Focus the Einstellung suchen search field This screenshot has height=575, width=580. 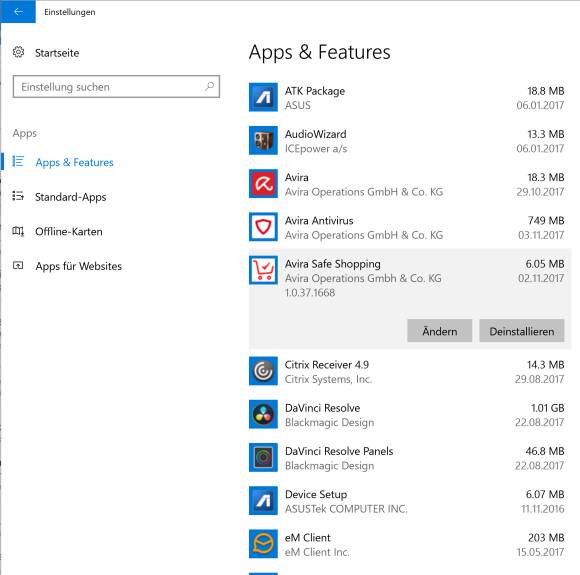click(x=116, y=87)
